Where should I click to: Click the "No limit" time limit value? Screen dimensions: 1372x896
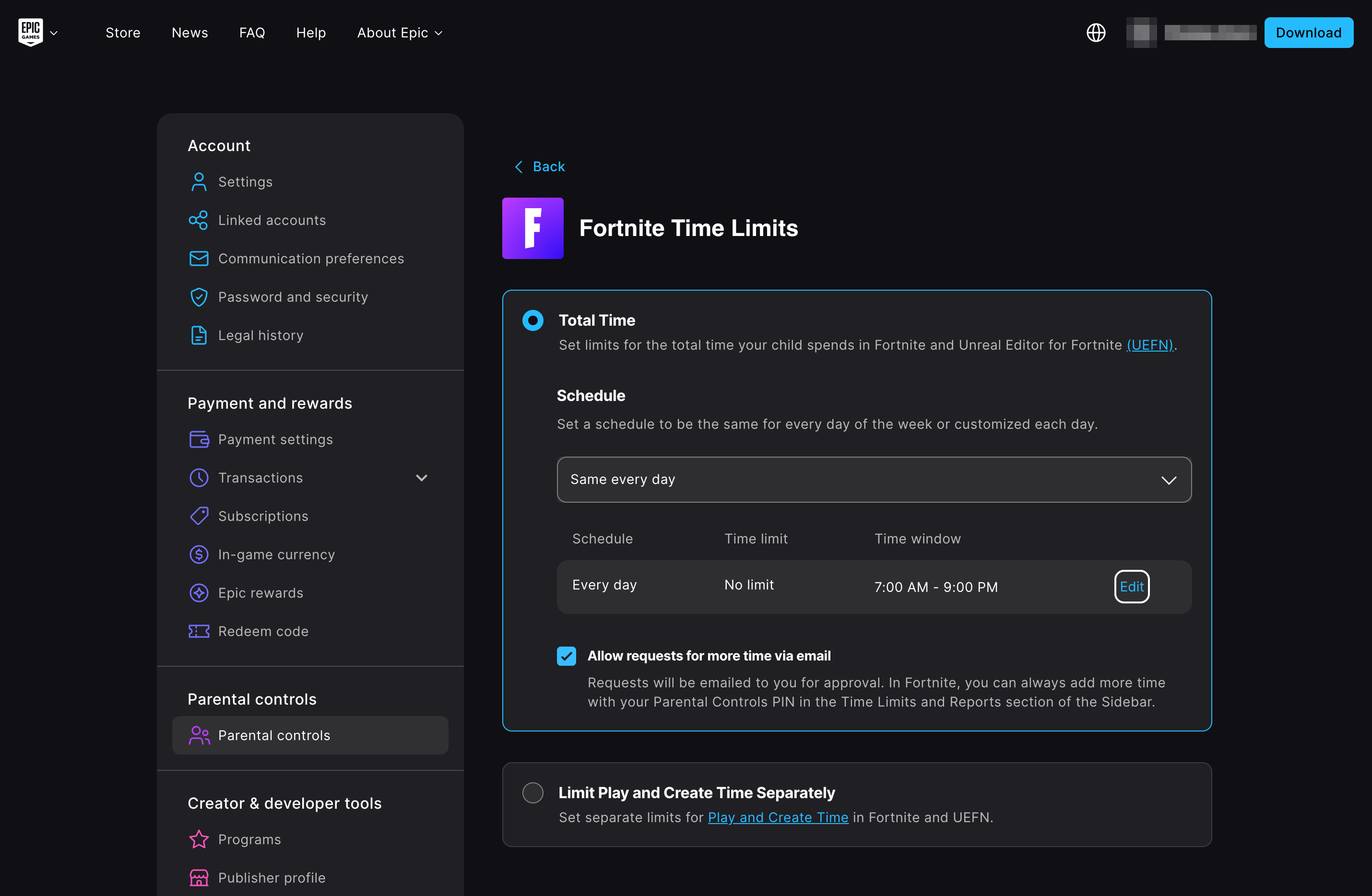[x=749, y=585]
